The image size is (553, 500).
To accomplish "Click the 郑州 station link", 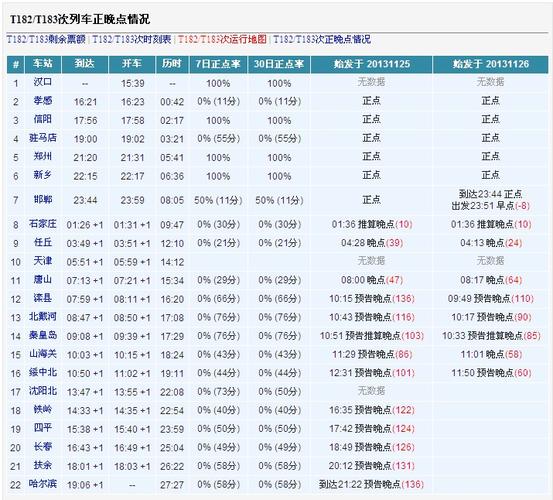I will 43,156.
